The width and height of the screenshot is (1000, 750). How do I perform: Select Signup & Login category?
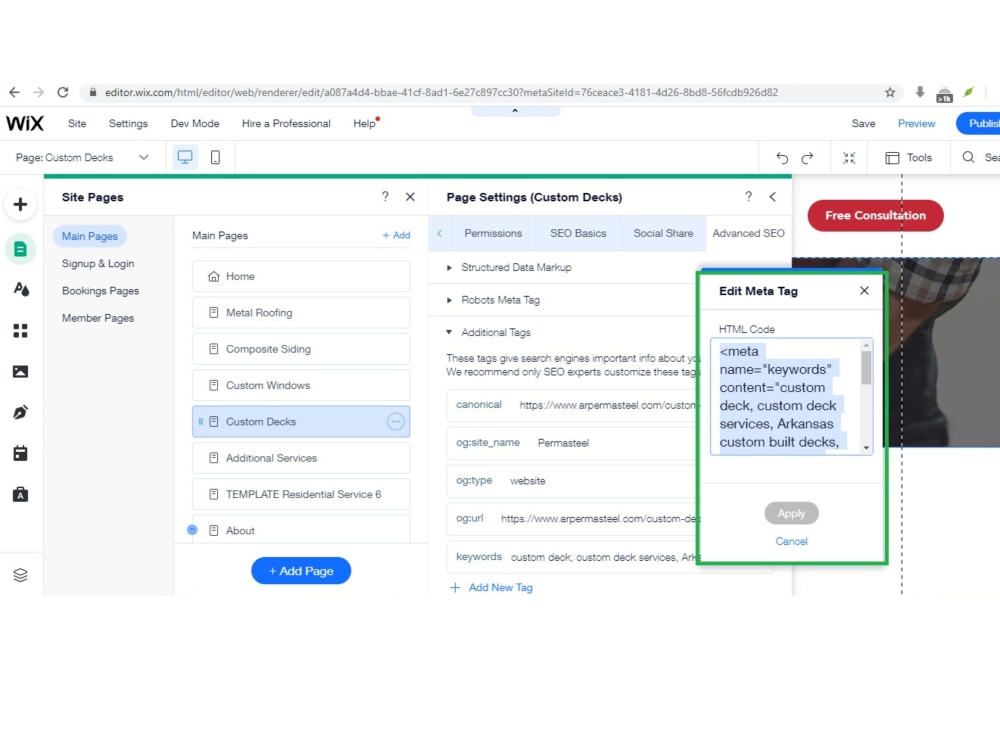click(98, 263)
